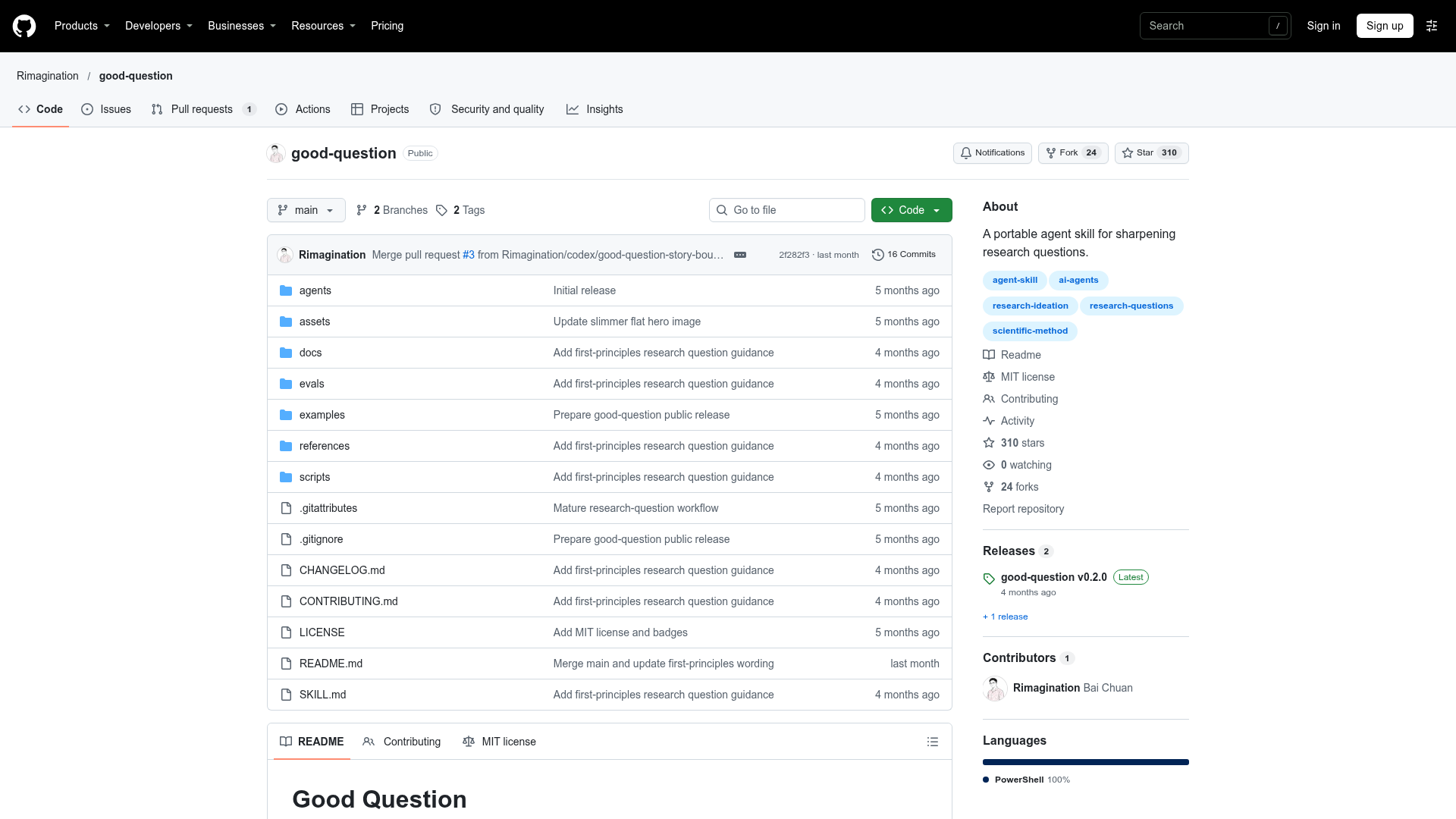Open the 16 Commits history link
This screenshot has height=819, width=1456.
pos(904,255)
